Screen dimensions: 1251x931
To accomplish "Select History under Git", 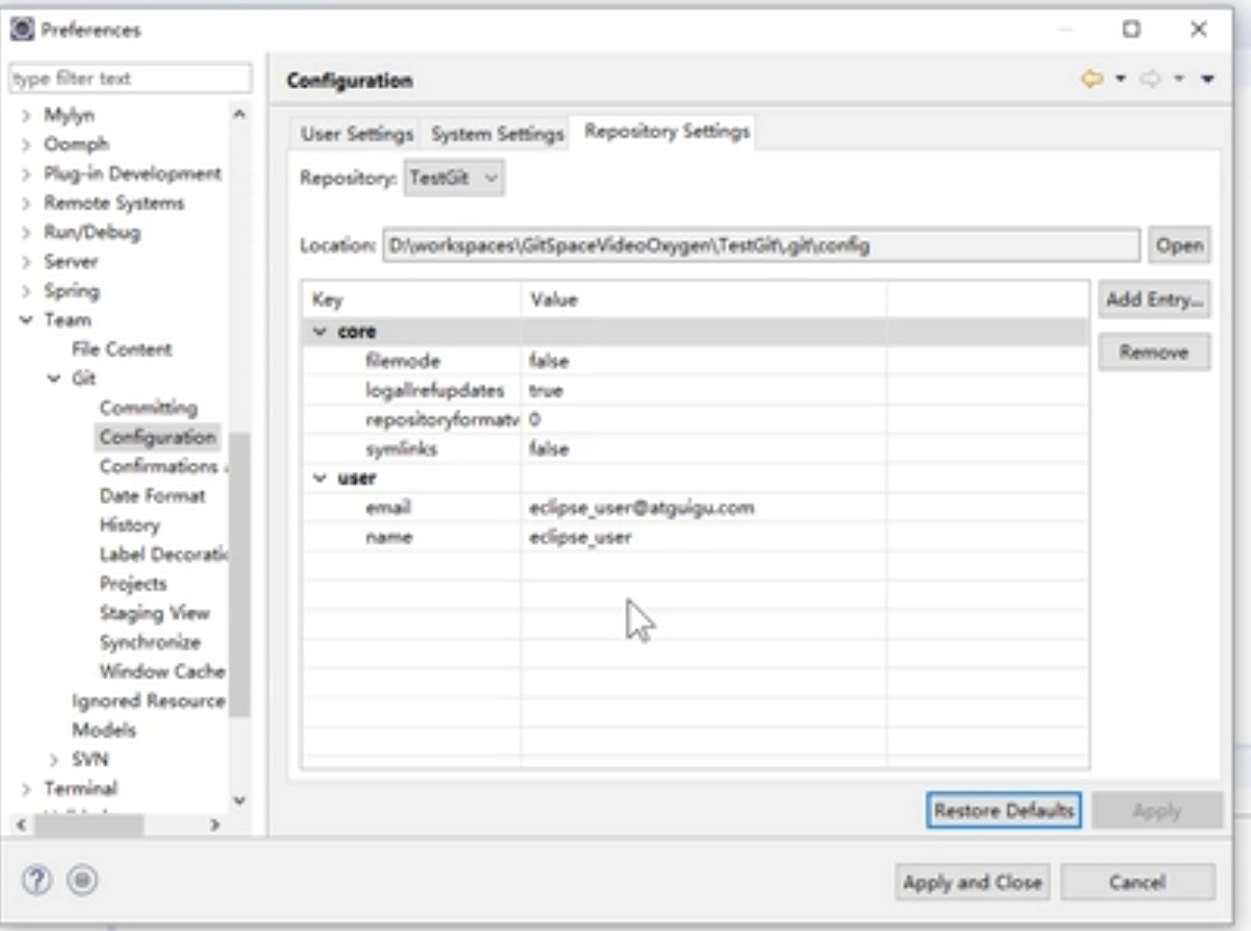I will [x=129, y=525].
